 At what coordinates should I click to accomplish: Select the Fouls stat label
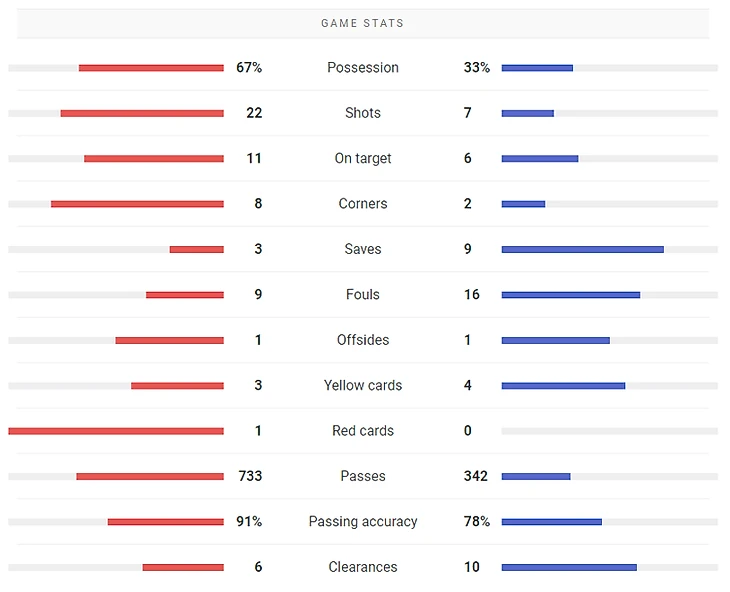click(x=363, y=294)
